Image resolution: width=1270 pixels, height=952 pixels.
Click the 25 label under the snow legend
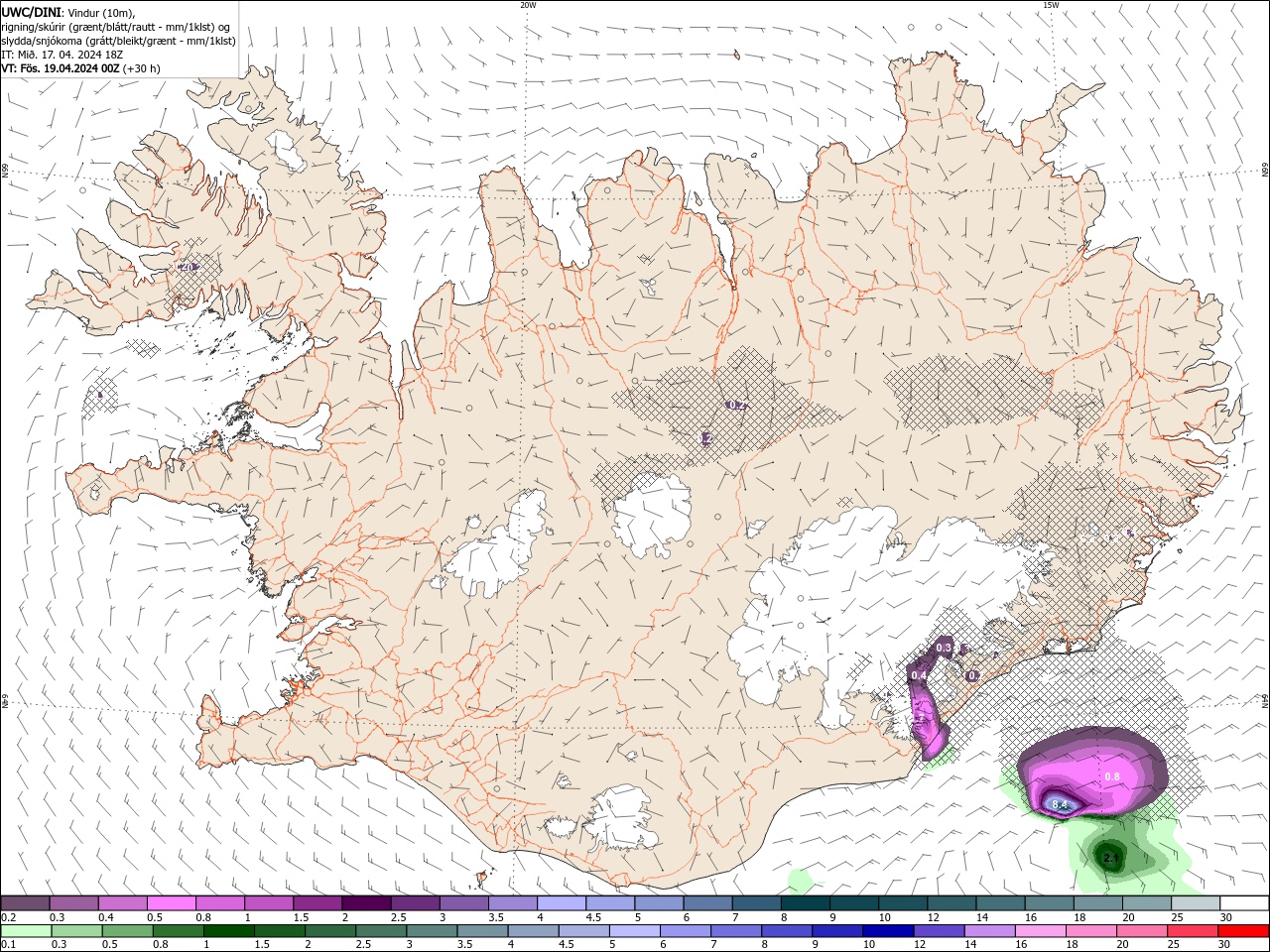[1176, 917]
